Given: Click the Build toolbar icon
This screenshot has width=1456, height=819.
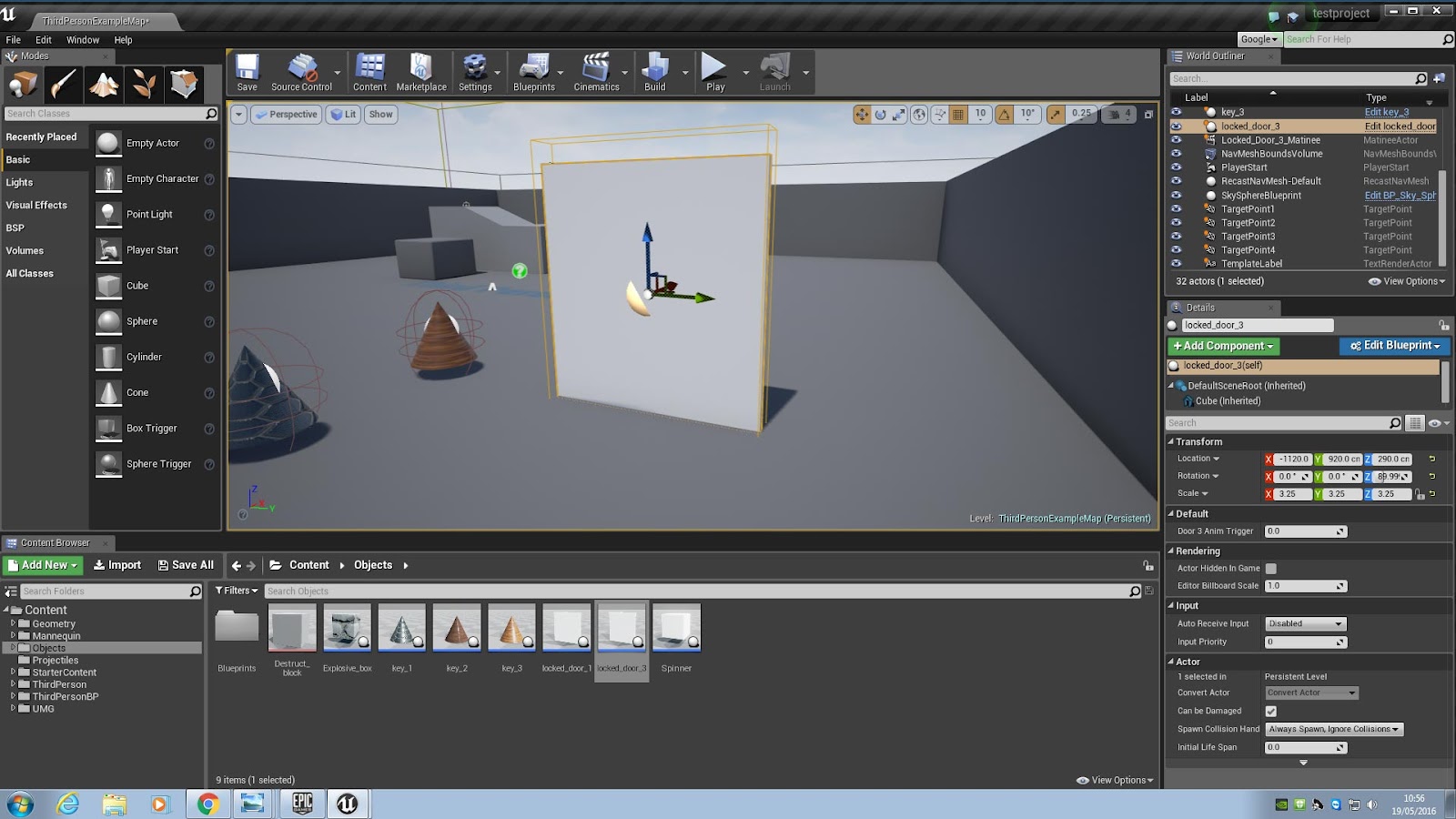Looking at the screenshot, I should click(655, 72).
